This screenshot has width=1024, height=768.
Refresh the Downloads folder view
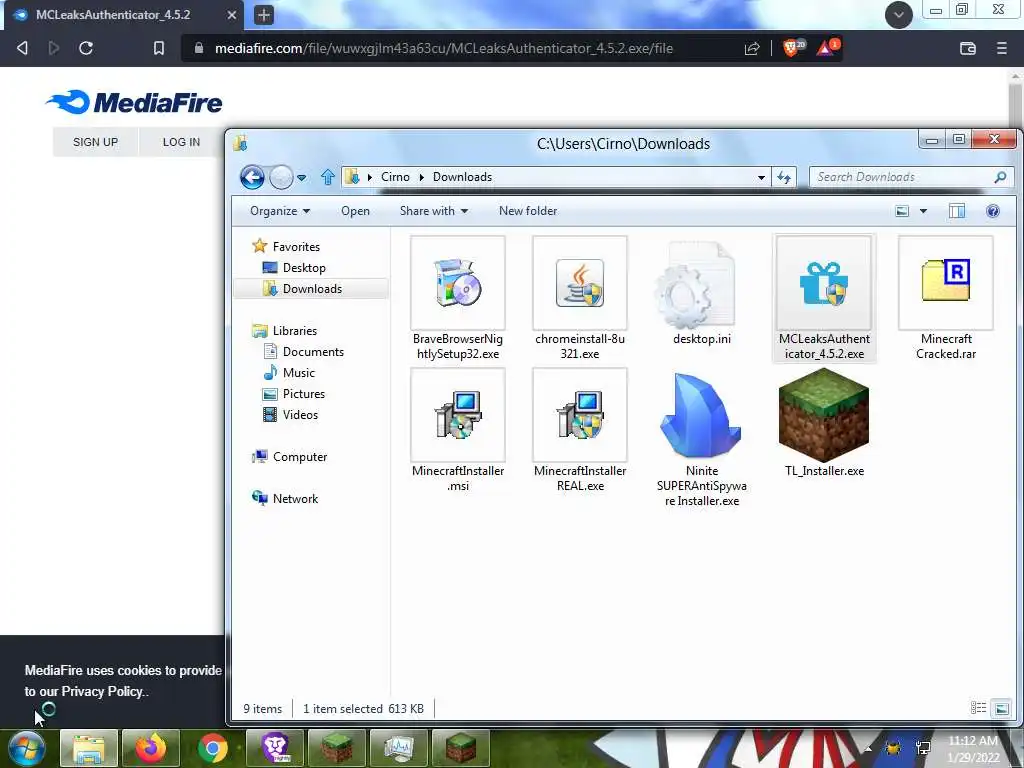(x=784, y=177)
